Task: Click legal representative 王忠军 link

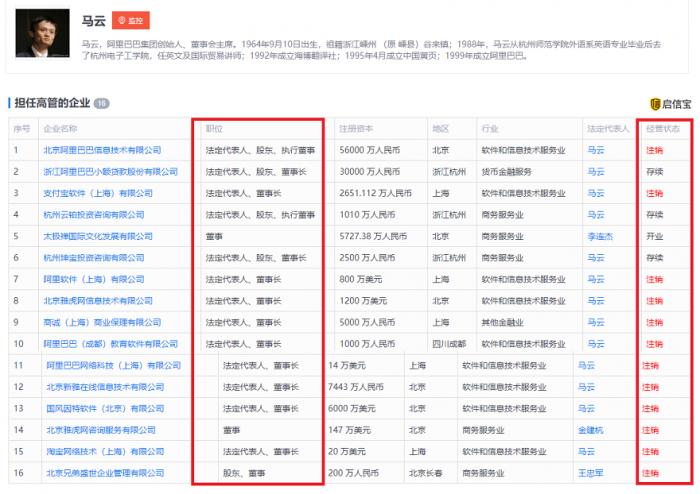Action: coord(591,473)
